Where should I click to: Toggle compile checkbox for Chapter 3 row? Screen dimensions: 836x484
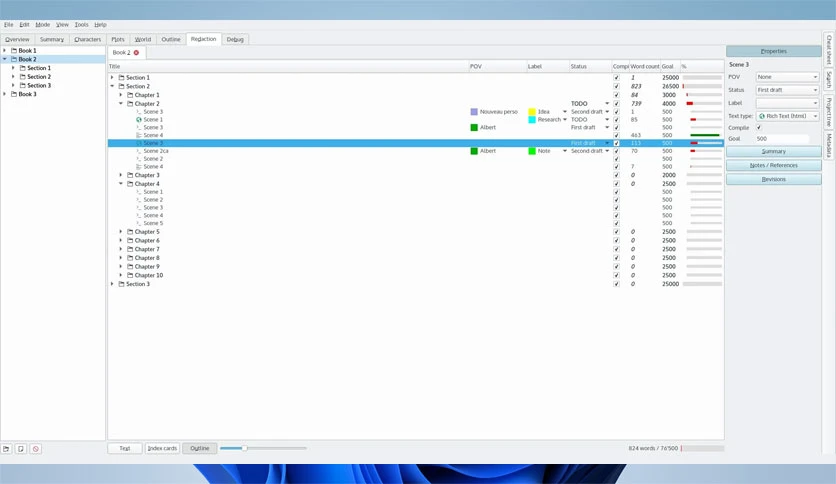coord(616,175)
